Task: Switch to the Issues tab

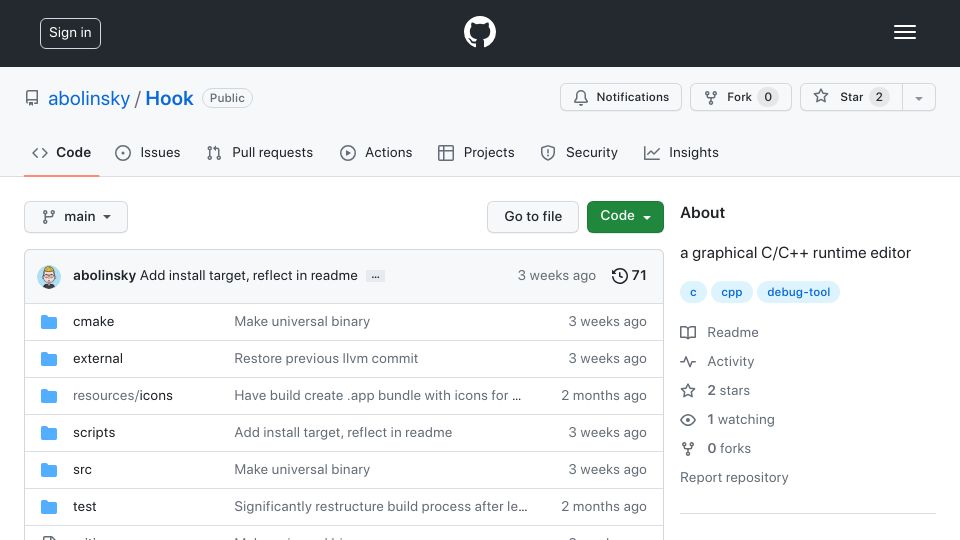Action: point(148,152)
